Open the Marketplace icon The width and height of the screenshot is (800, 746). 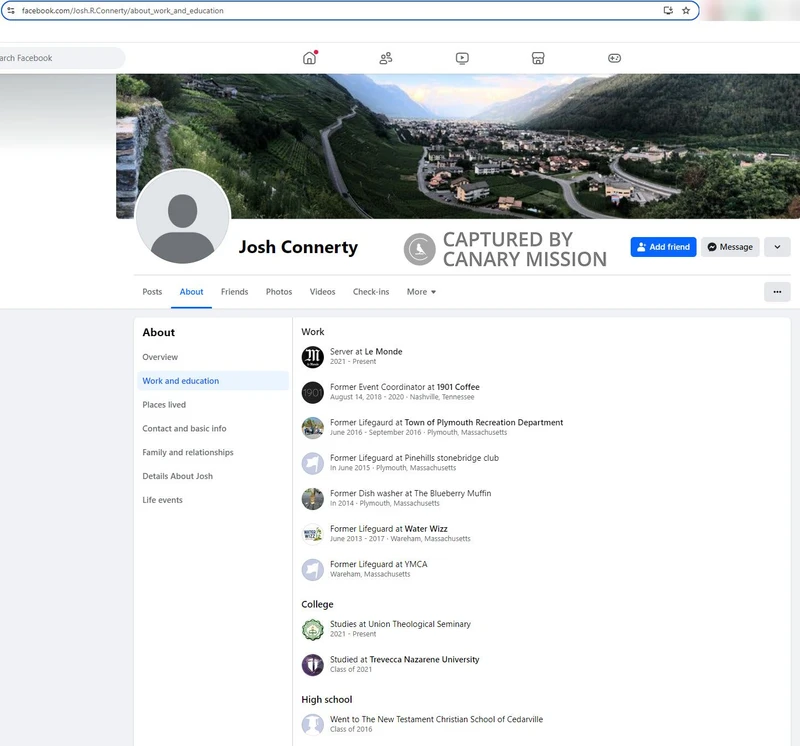pyautogui.click(x=537, y=58)
